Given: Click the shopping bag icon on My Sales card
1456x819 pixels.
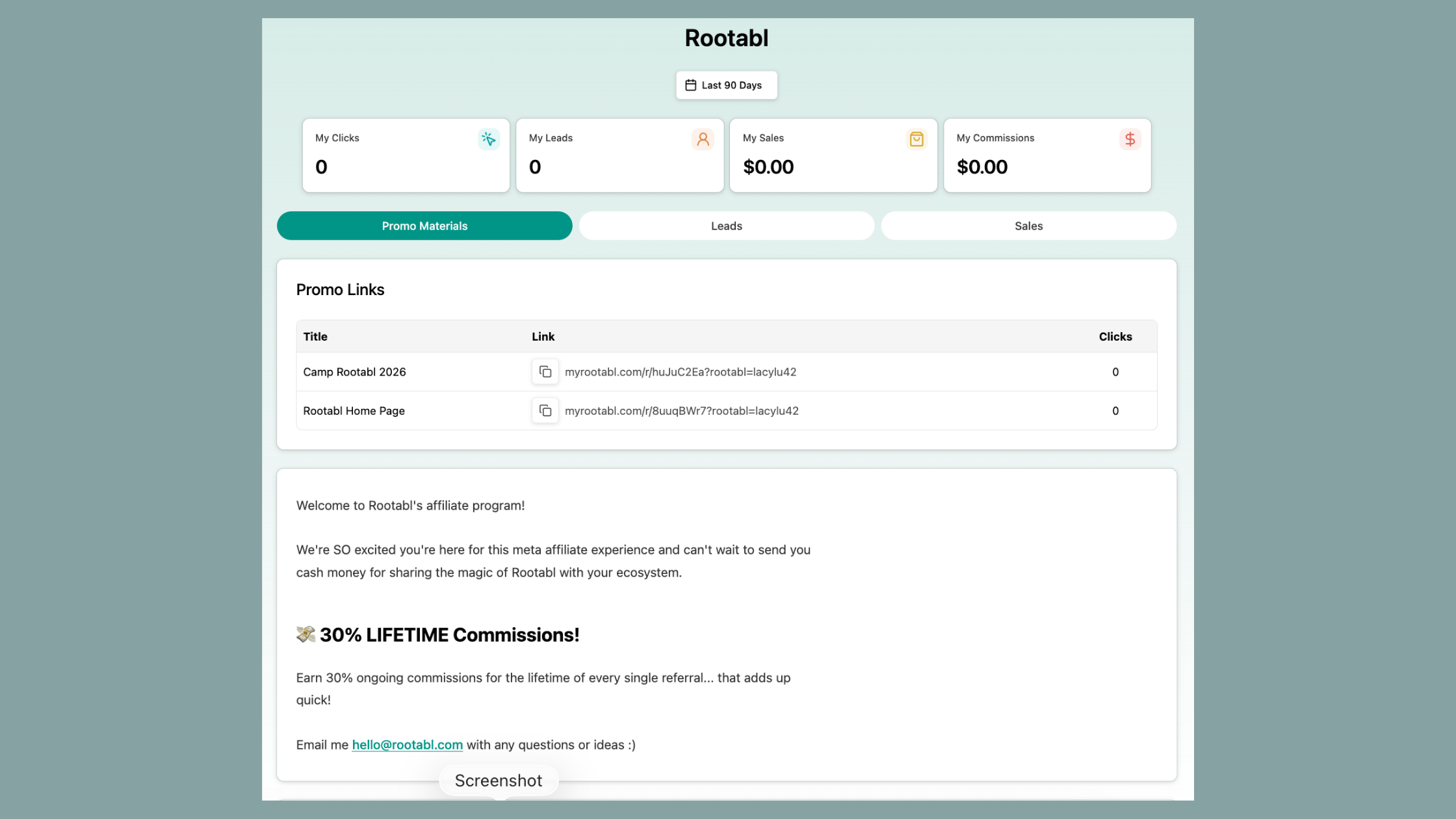Looking at the screenshot, I should pyautogui.click(x=916, y=138).
